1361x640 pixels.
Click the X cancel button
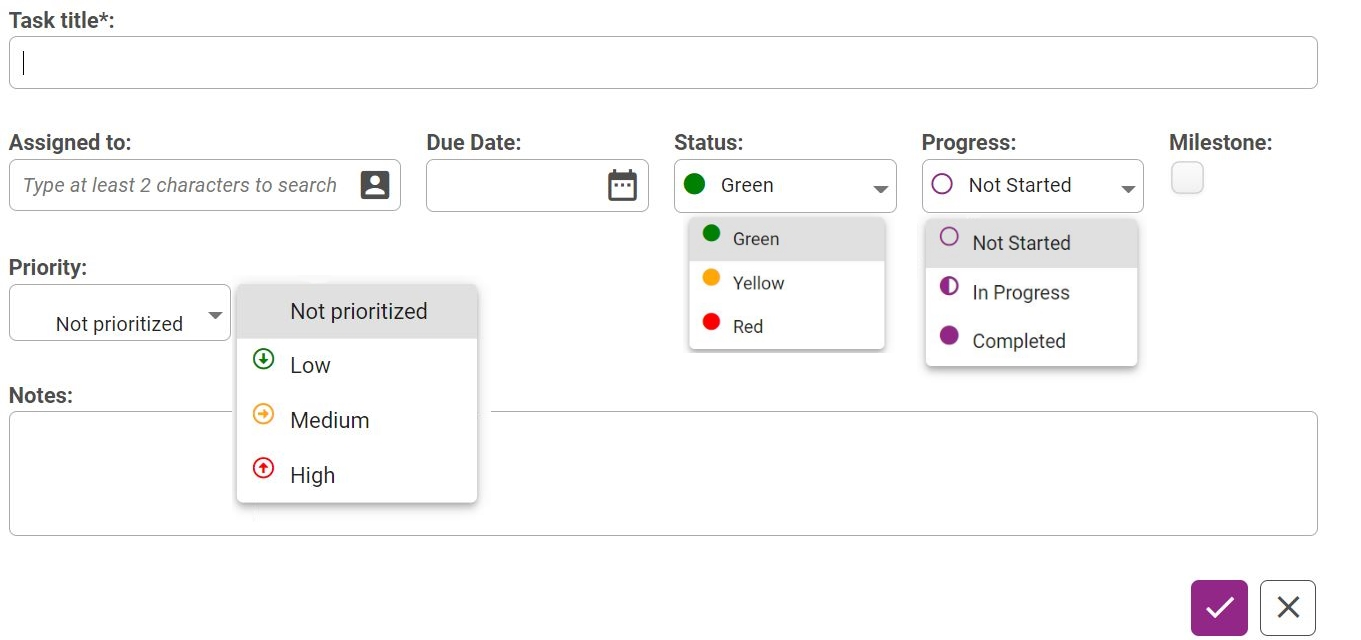[1288, 607]
